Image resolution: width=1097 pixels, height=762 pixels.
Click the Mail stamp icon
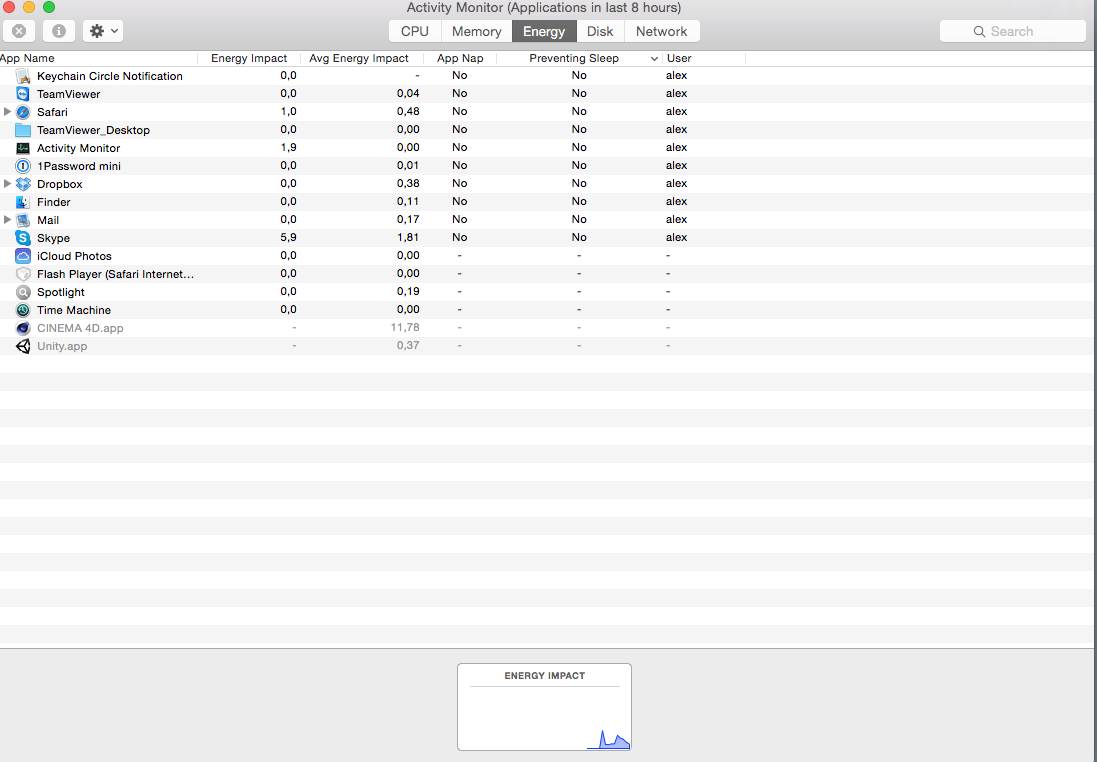[x=23, y=220]
